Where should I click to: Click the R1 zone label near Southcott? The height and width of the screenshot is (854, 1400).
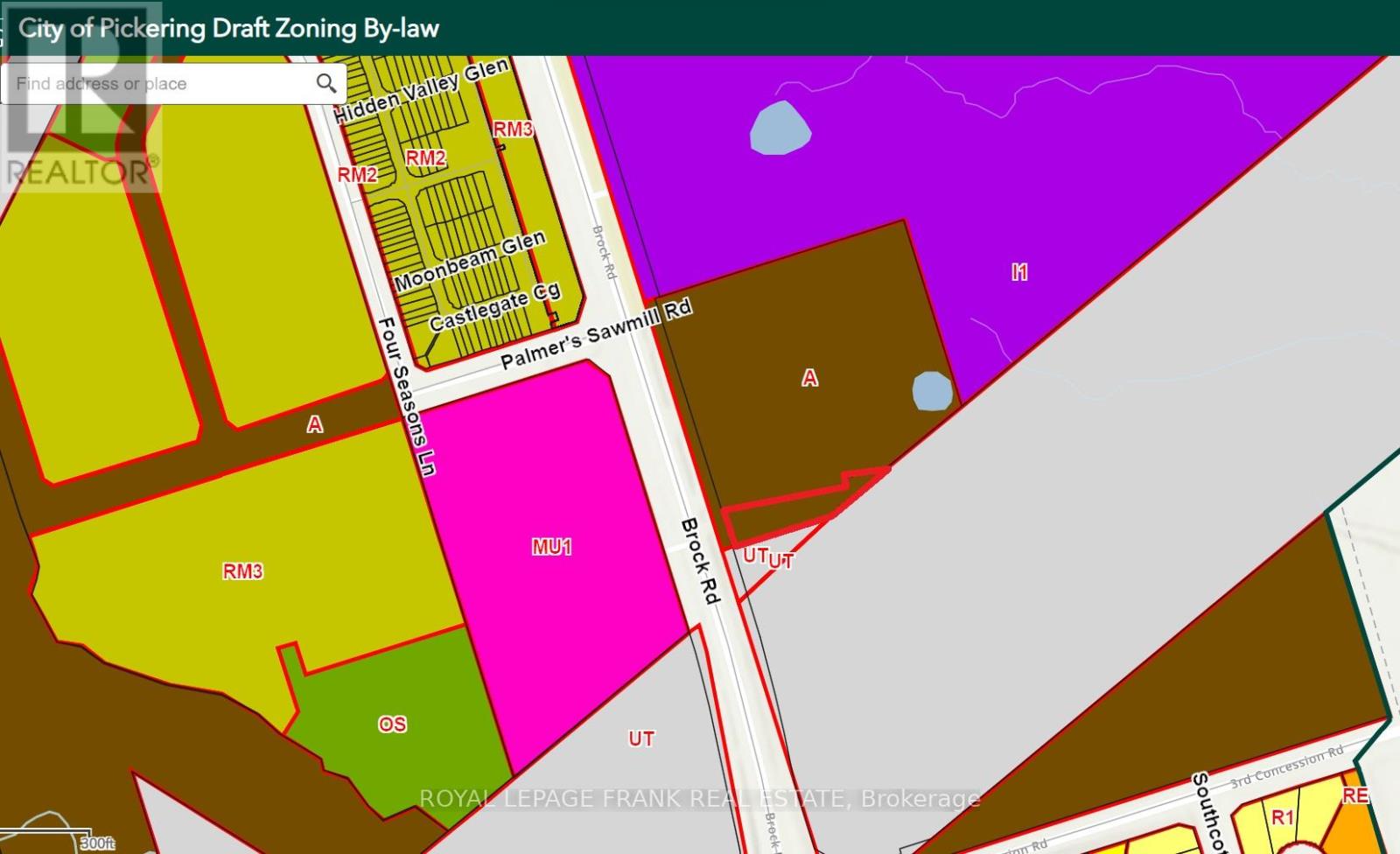[x=1282, y=817]
